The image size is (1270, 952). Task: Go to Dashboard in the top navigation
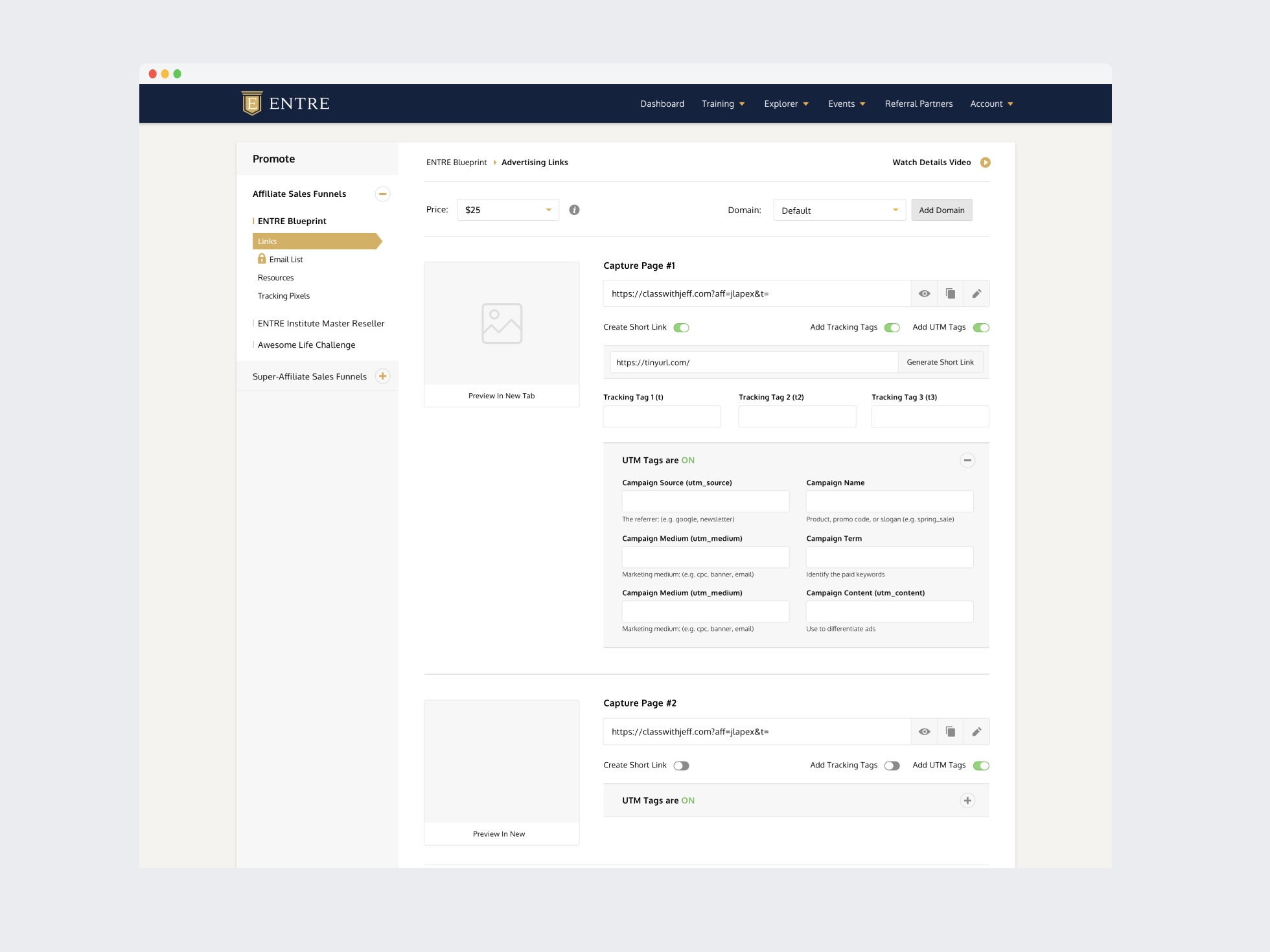[662, 104]
